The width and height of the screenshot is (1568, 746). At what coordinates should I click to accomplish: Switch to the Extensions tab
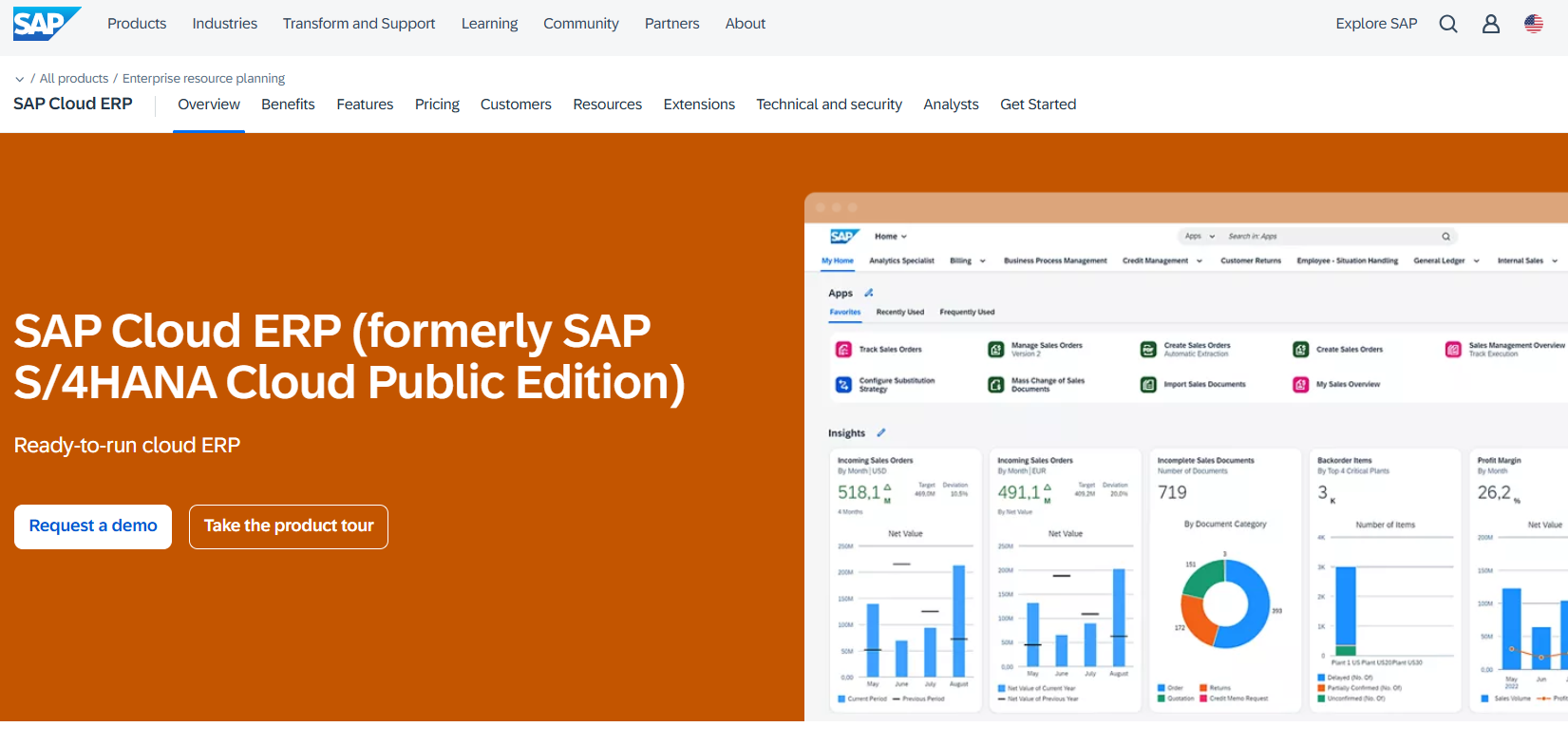pyautogui.click(x=699, y=105)
